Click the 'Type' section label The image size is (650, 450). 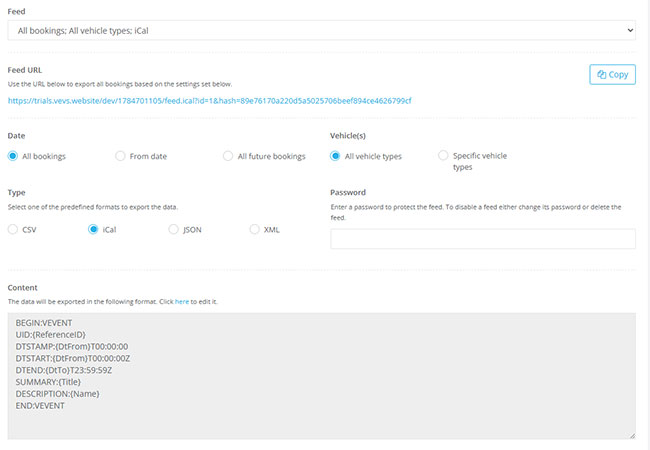[x=17, y=193]
